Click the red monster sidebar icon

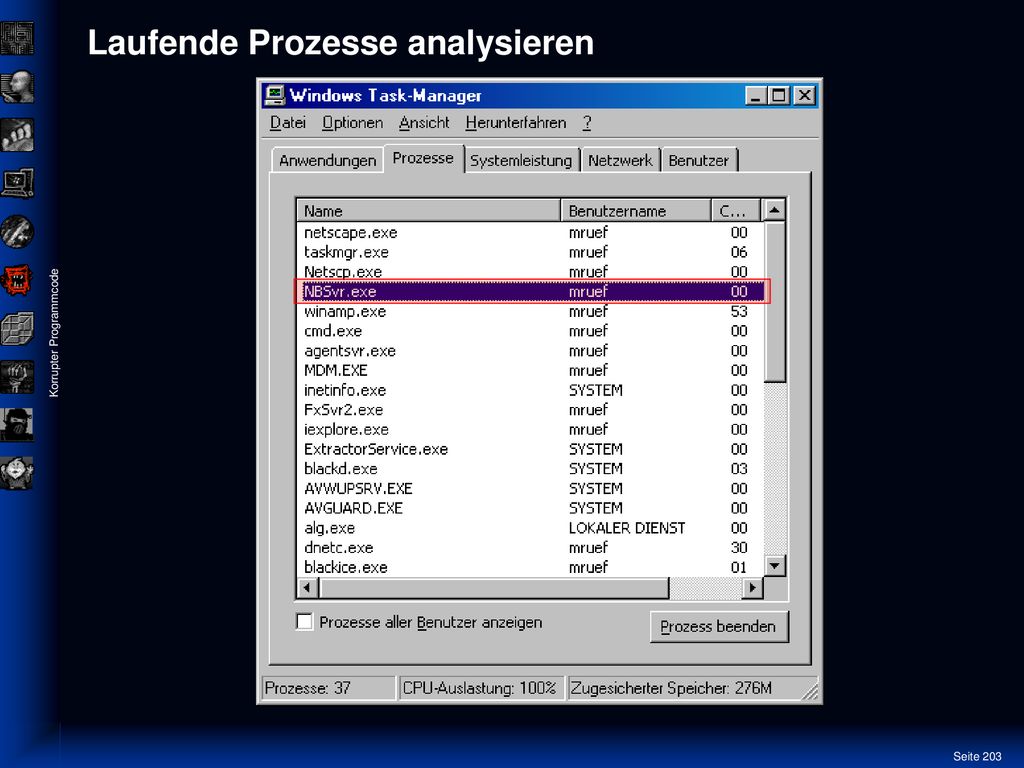(x=17, y=280)
